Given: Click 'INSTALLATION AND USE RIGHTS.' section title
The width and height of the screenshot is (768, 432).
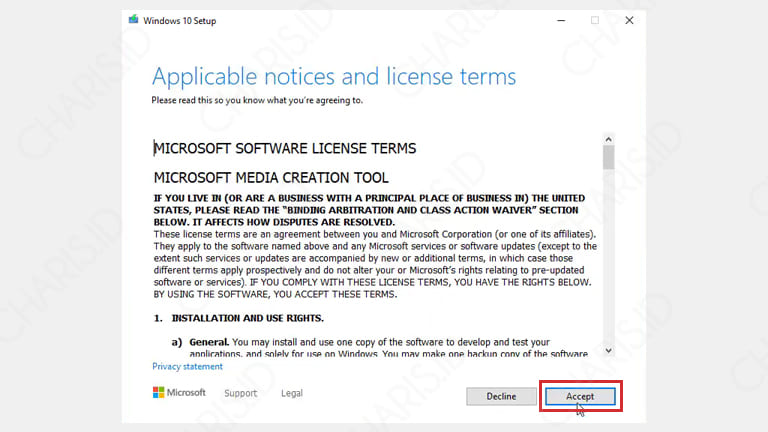Looking at the screenshot, I should click(x=247, y=318).
